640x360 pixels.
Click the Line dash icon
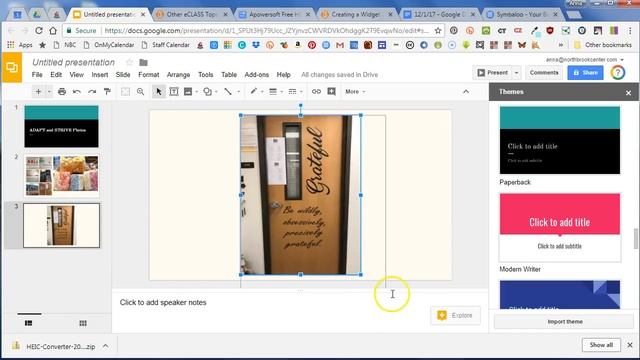tap(293, 92)
